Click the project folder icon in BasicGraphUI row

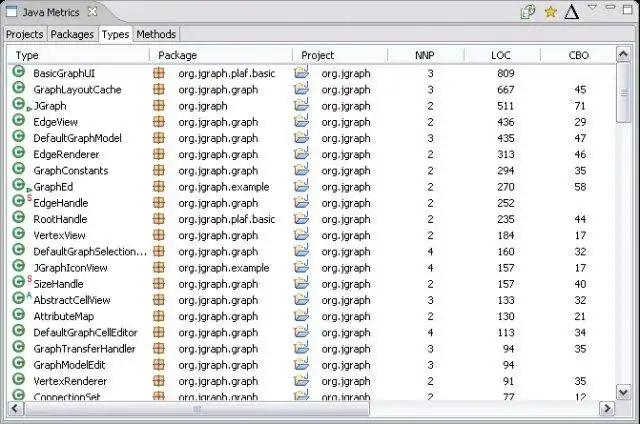pyautogui.click(x=301, y=72)
